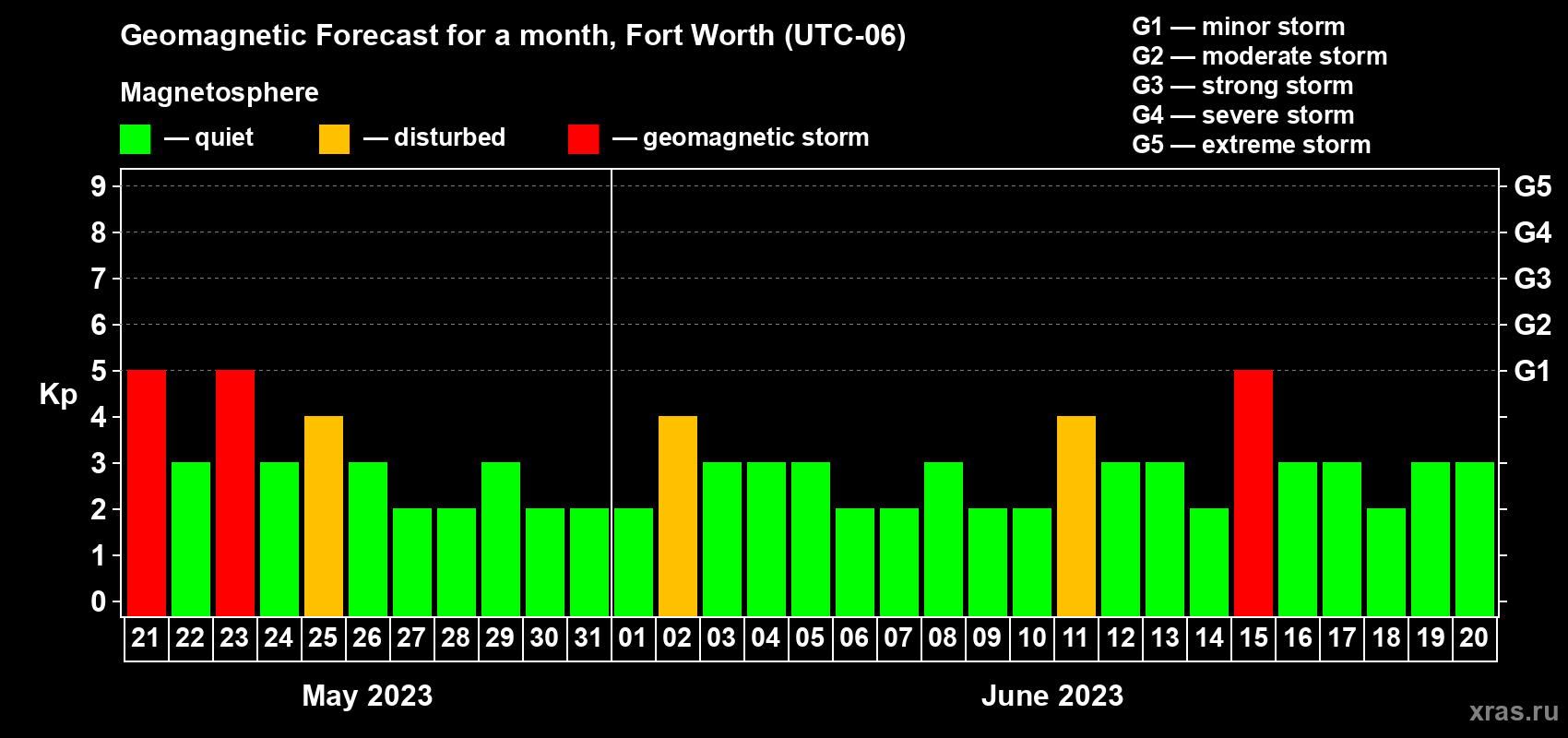The height and width of the screenshot is (738, 1568).
Task: Click the orange bar for June 11
Action: [1076, 517]
